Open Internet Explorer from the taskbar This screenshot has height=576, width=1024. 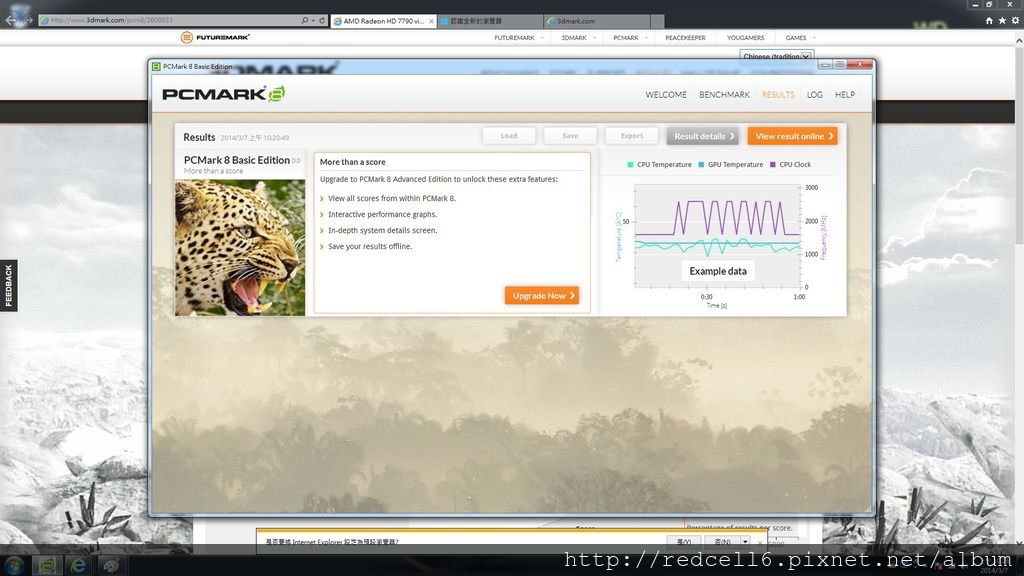[x=78, y=565]
